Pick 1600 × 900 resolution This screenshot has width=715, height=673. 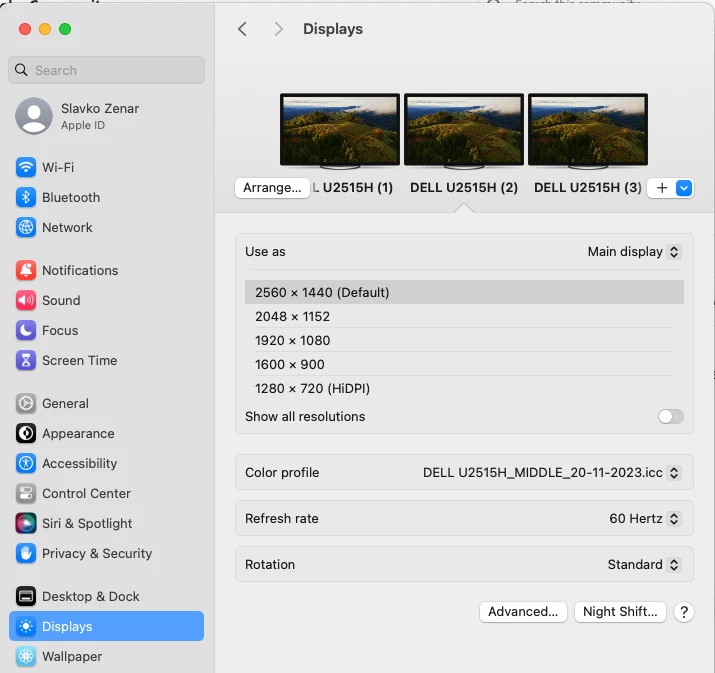click(464, 365)
